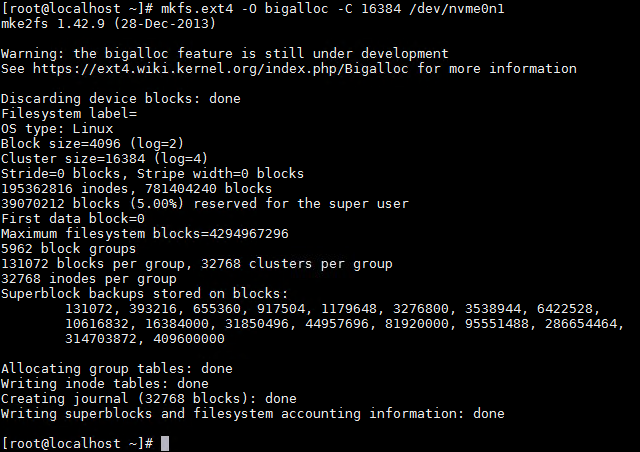Click the Bigalloc wiki URL in the warning
640x452 pixels.
(x=220, y=69)
